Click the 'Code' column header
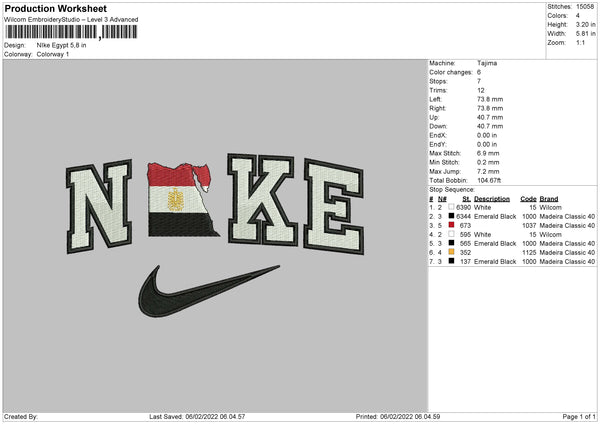Viewport: 600px width, 424px height. [x=528, y=199]
